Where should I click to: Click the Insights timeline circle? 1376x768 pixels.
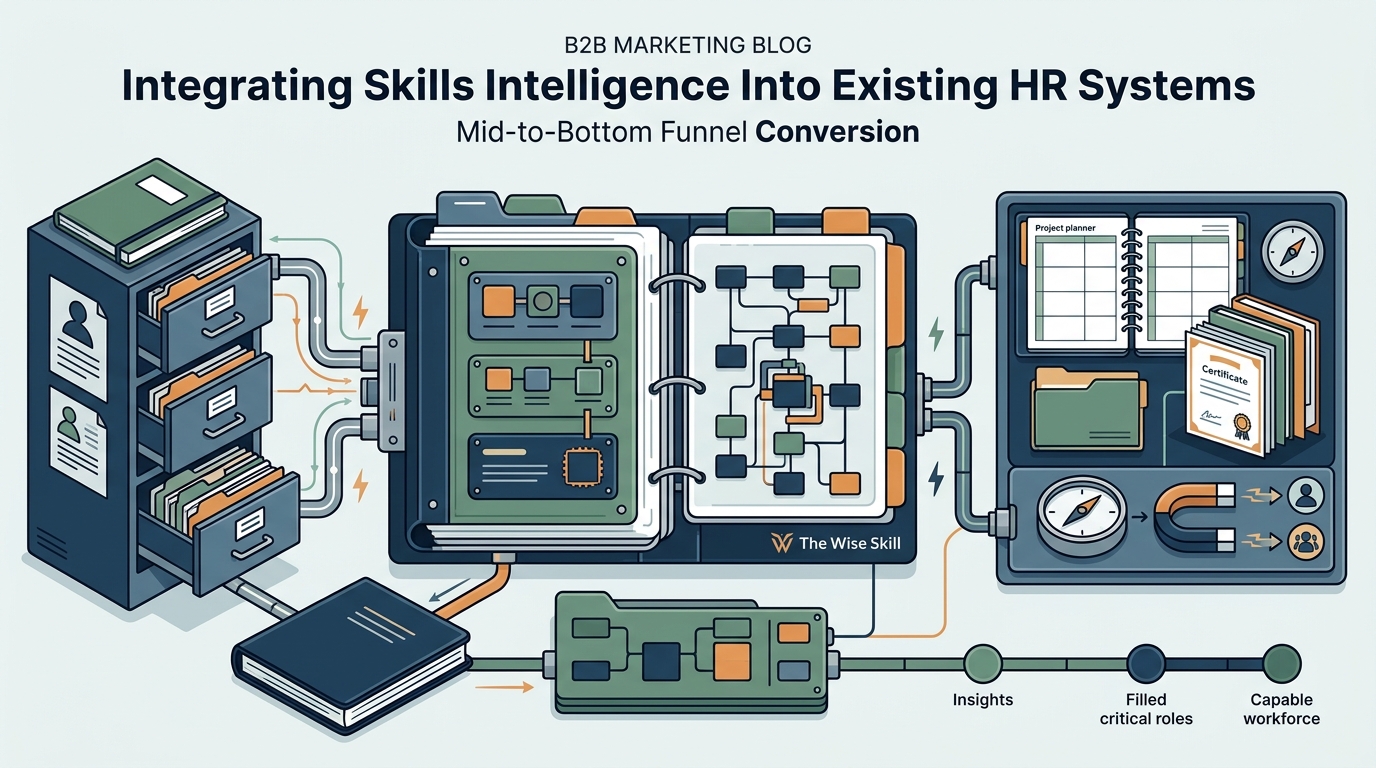click(982, 663)
